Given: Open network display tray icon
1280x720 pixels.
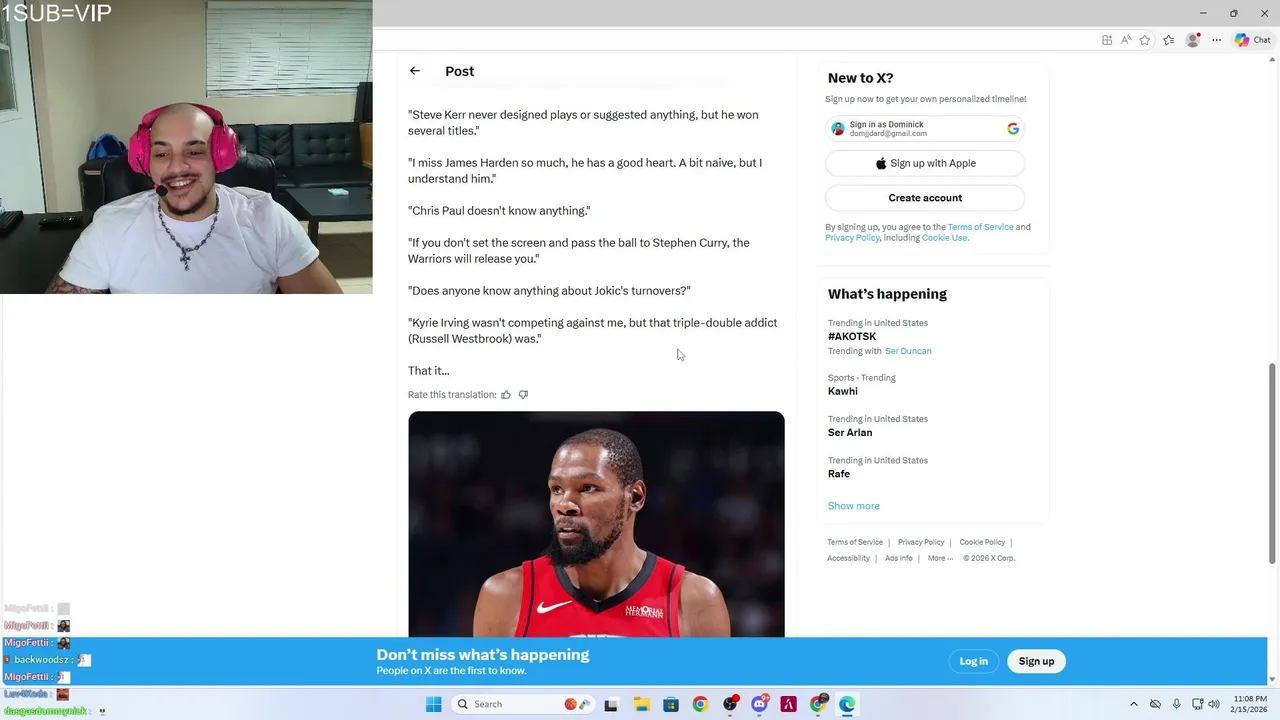Looking at the screenshot, I should point(1197,704).
